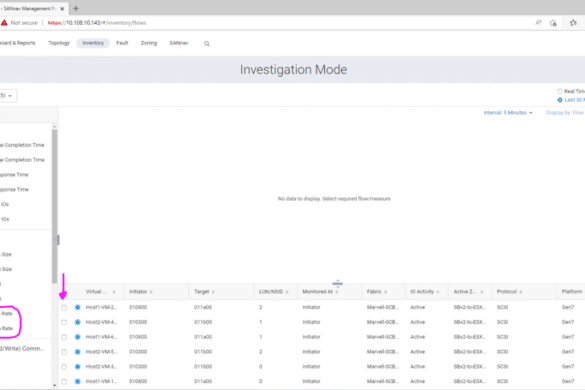Select the Real Time radio button
Viewport: 585px width, 390px height.
560,91
